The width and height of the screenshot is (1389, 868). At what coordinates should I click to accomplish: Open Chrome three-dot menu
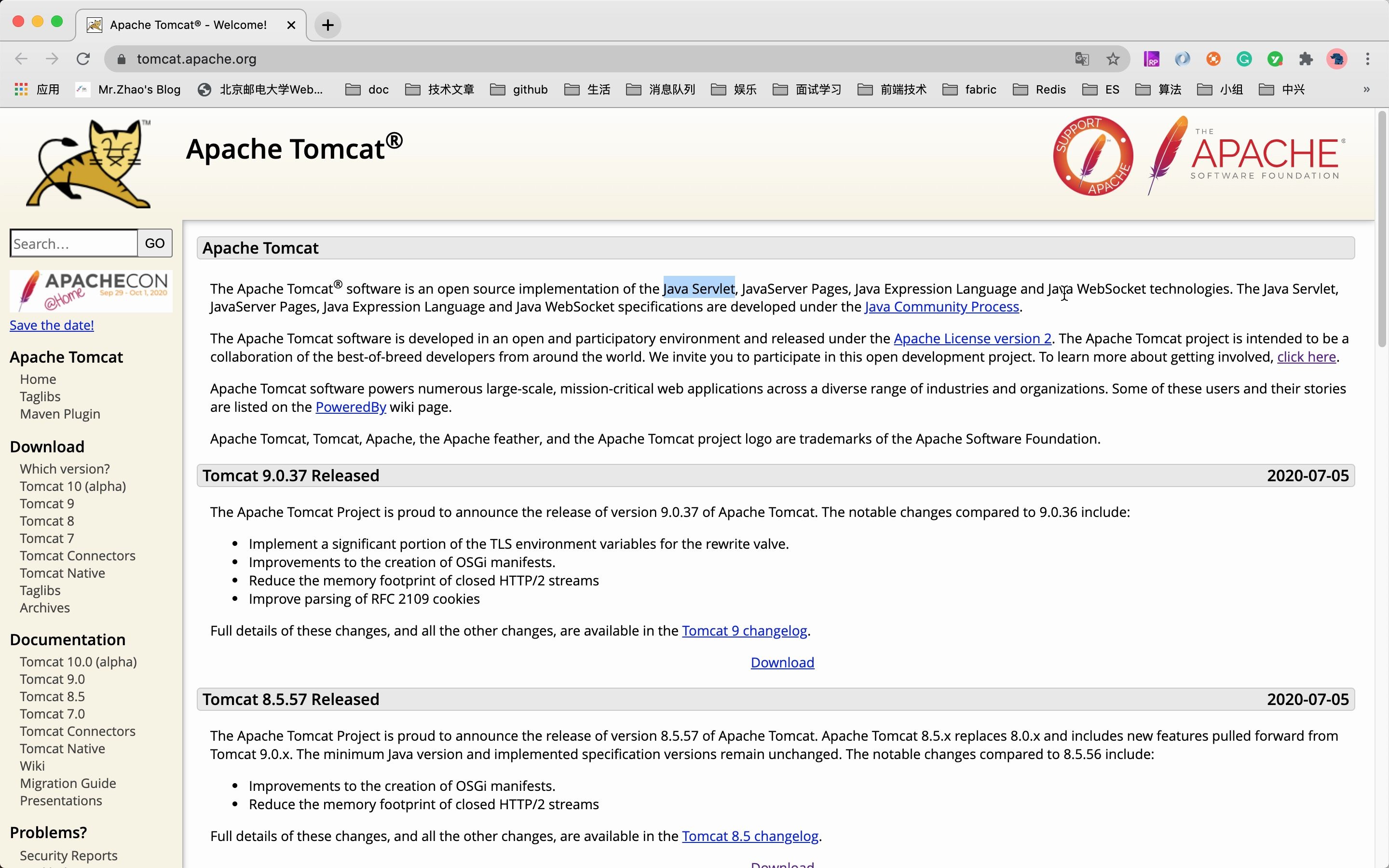[1368, 58]
